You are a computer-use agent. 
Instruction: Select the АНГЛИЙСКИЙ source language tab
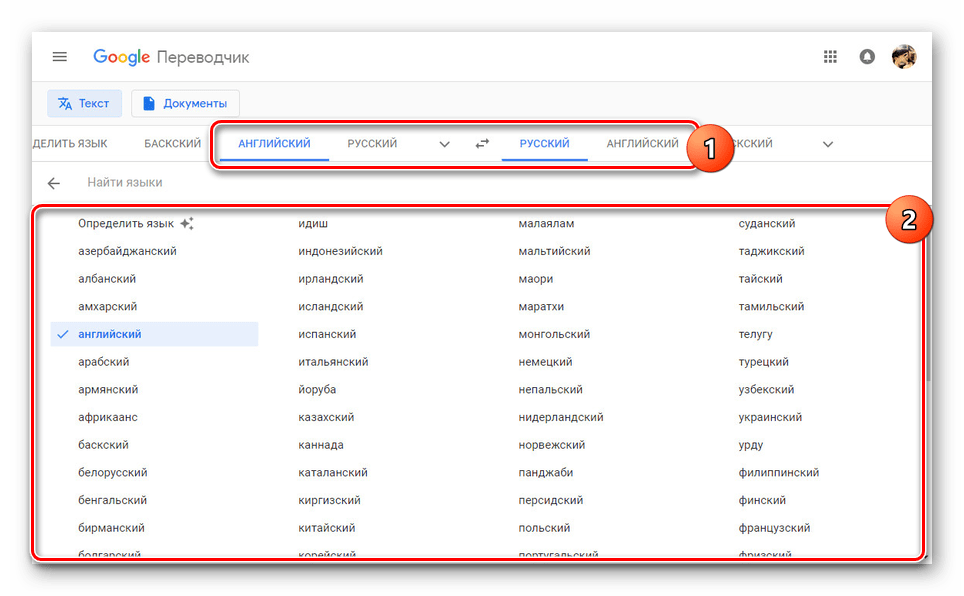click(x=274, y=144)
